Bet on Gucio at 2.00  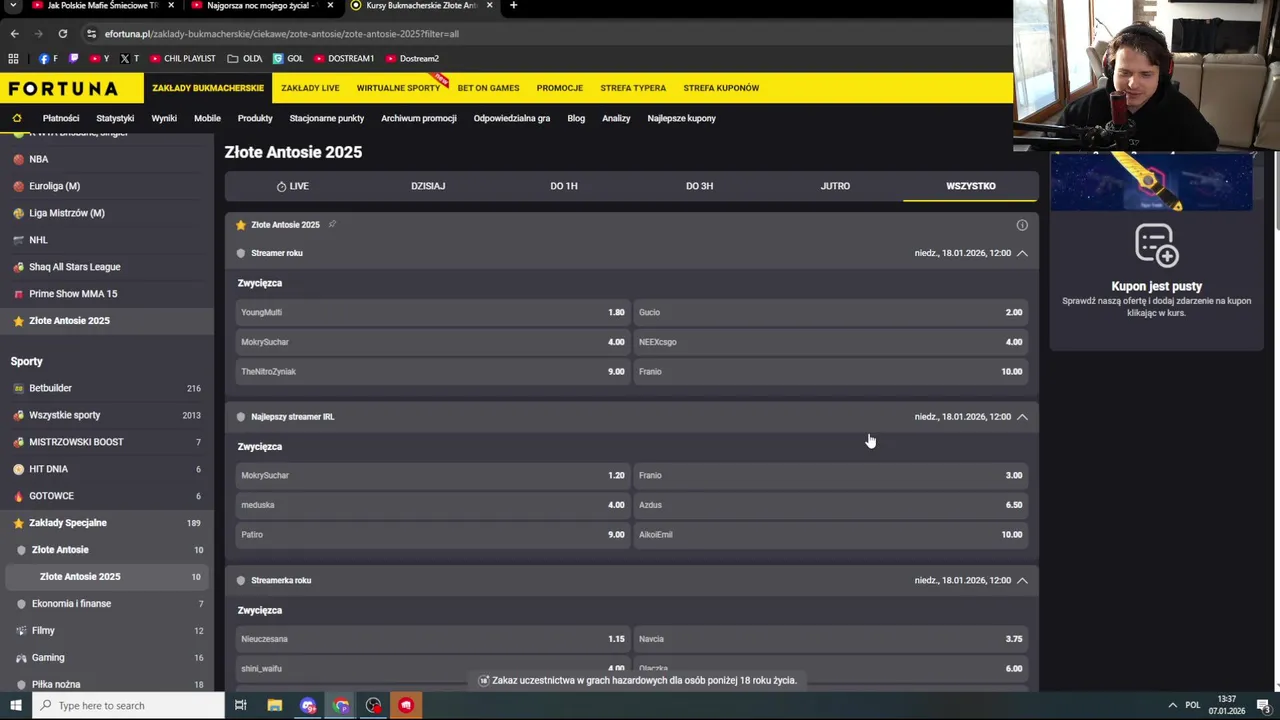pyautogui.click(x=830, y=312)
